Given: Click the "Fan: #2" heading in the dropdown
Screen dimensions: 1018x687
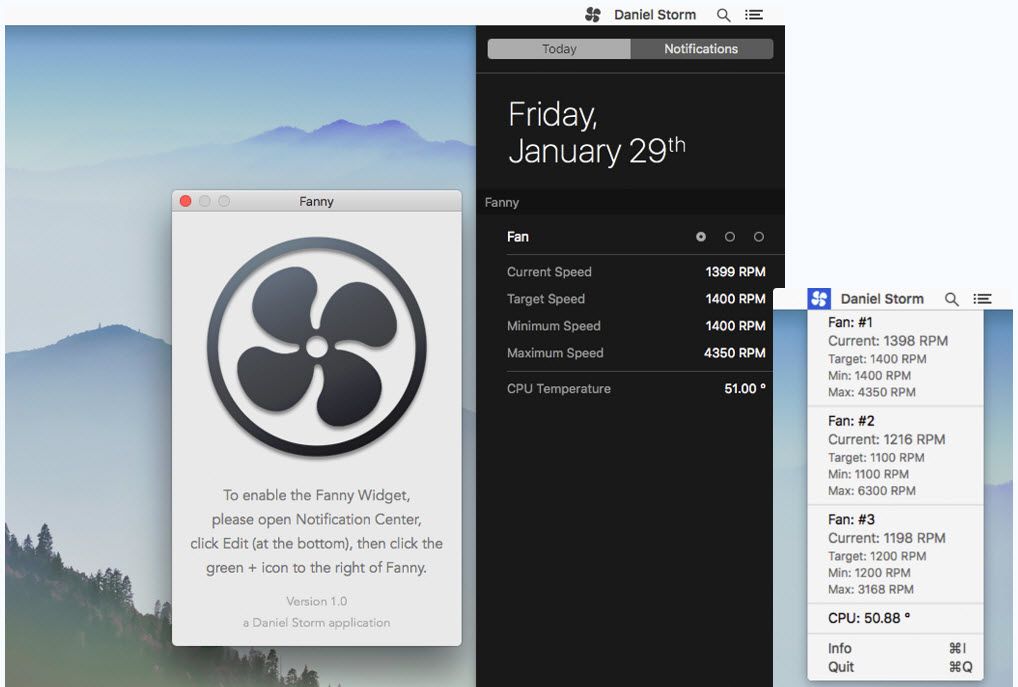Looking at the screenshot, I should (851, 421).
